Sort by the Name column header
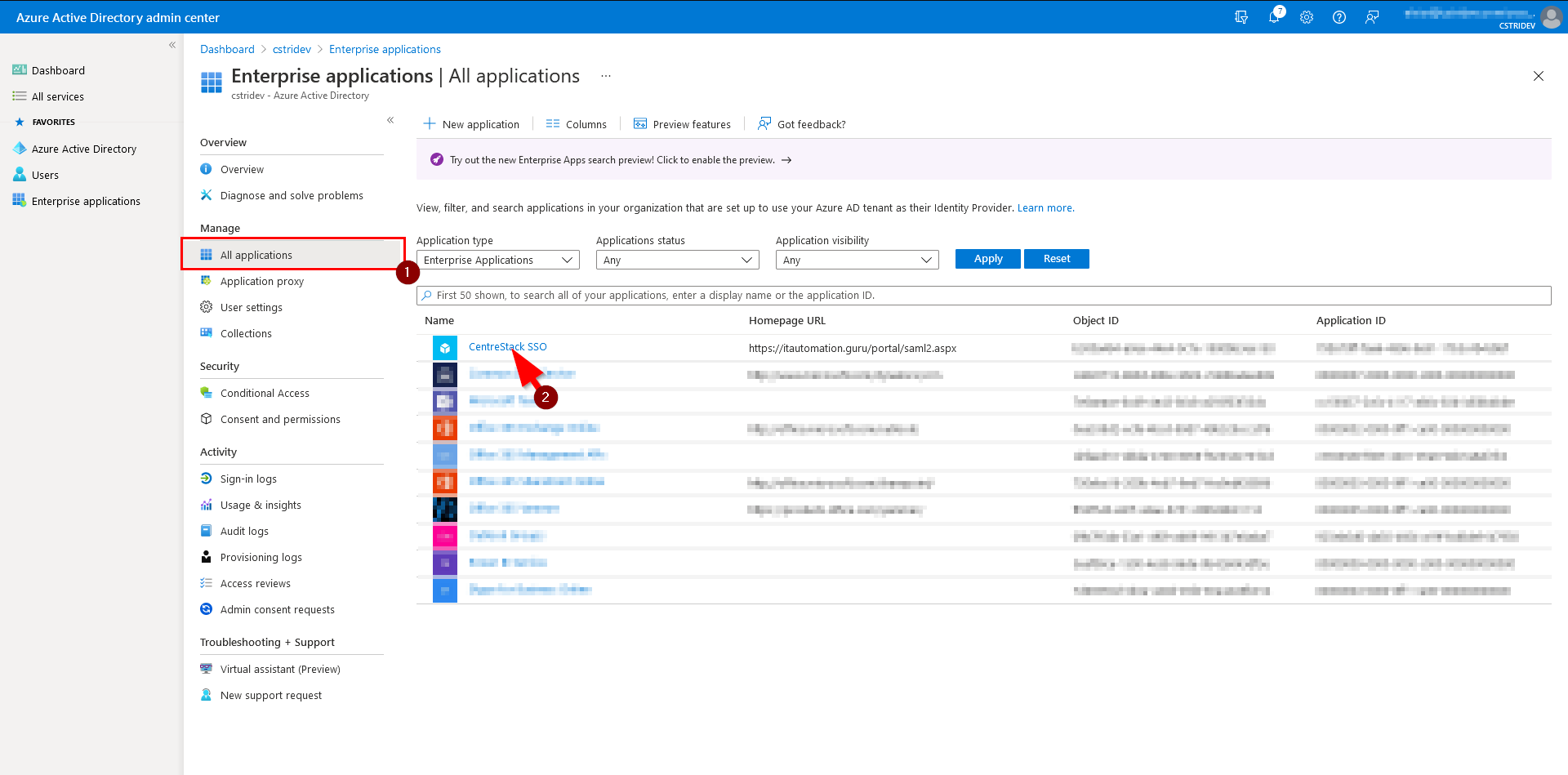This screenshot has height=775, width=1568. pos(439,321)
